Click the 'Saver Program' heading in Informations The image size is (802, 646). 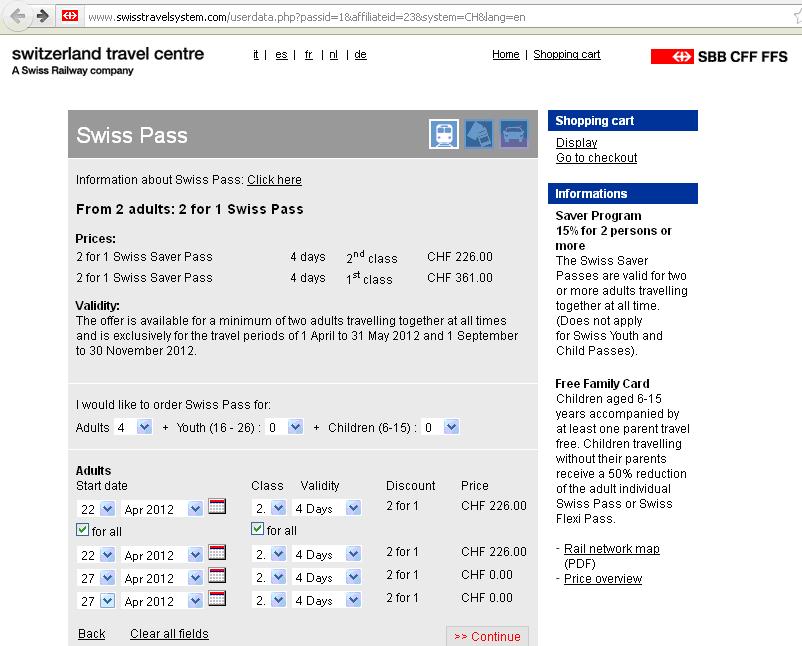[598, 215]
